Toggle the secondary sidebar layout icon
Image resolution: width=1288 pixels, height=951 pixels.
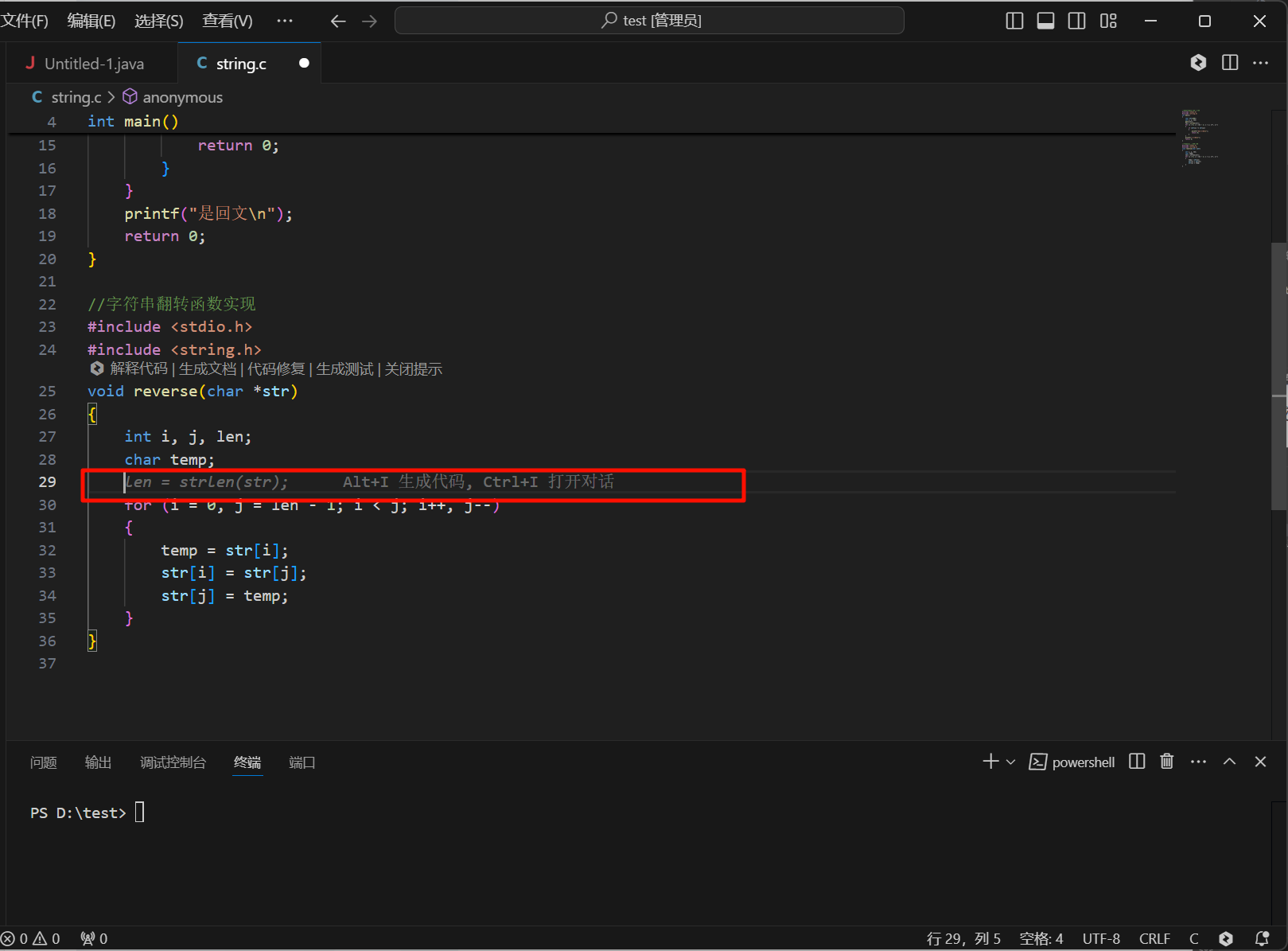click(x=1076, y=21)
